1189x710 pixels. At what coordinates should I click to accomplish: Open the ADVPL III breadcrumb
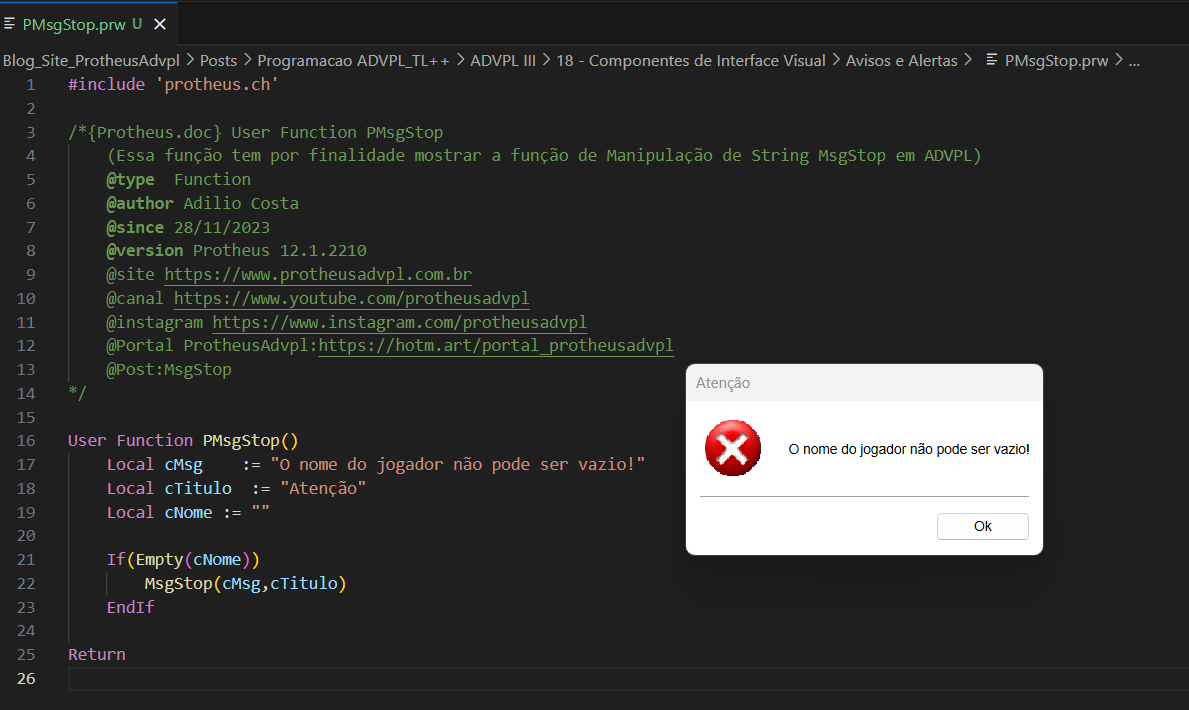click(x=503, y=61)
